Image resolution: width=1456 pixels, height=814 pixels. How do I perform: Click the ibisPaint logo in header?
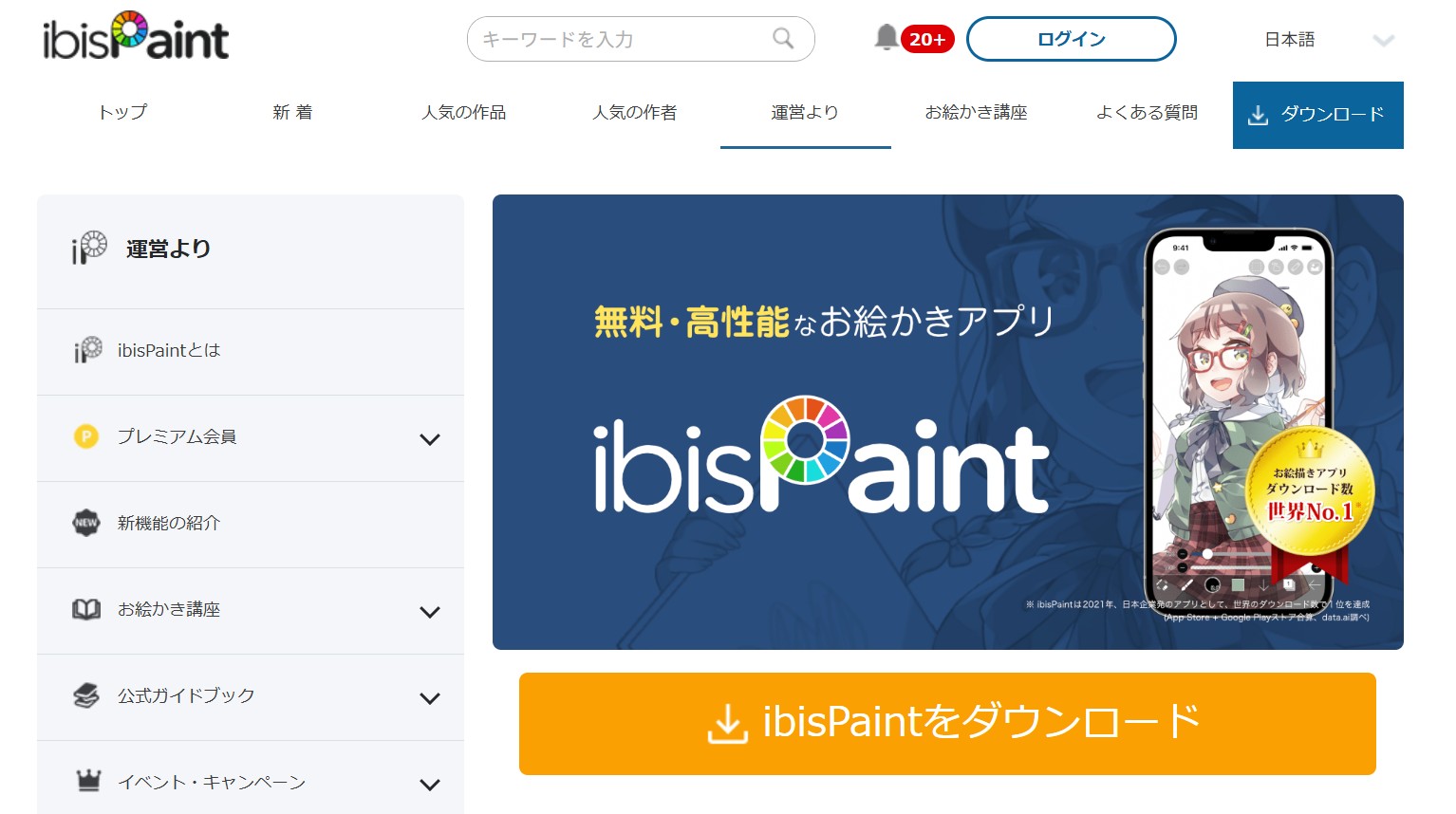[x=136, y=38]
